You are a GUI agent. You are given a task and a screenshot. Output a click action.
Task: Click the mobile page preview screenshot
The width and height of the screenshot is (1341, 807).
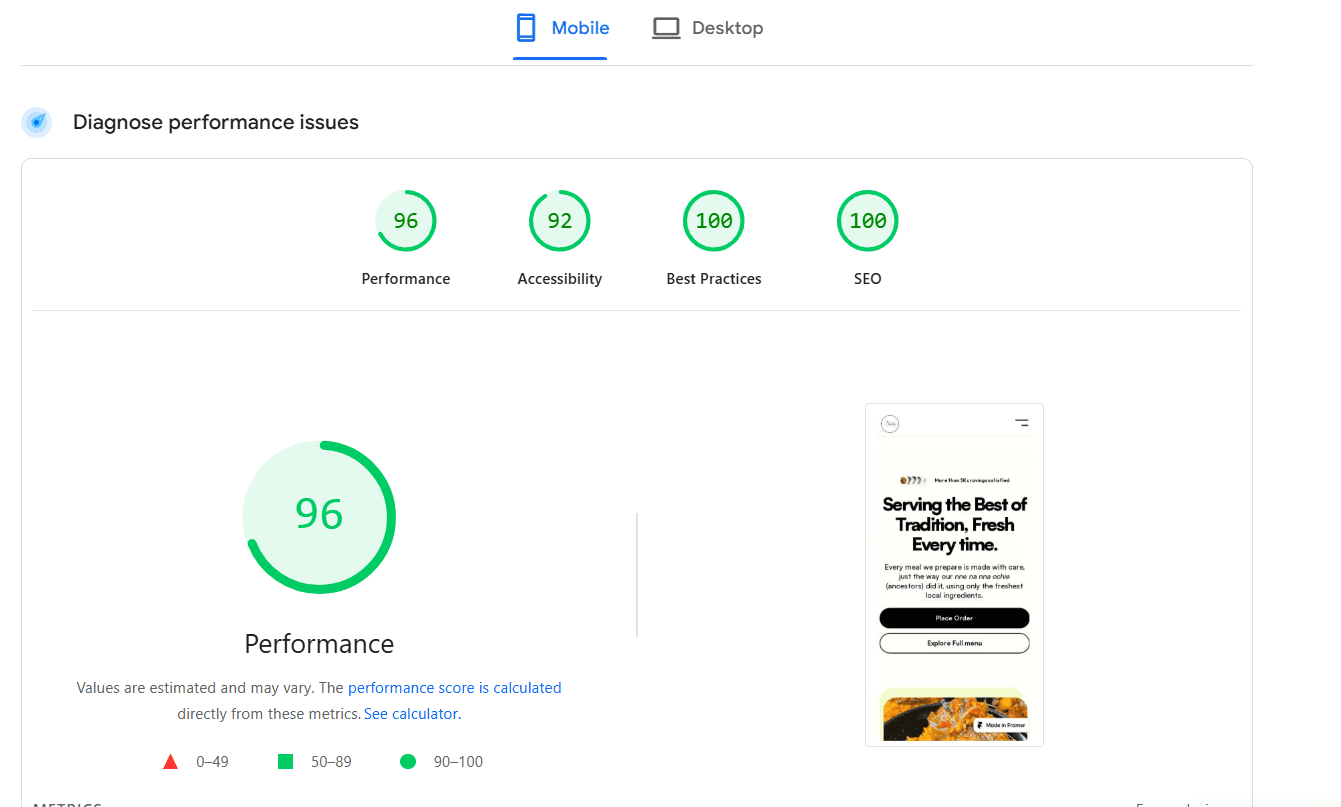[954, 575]
